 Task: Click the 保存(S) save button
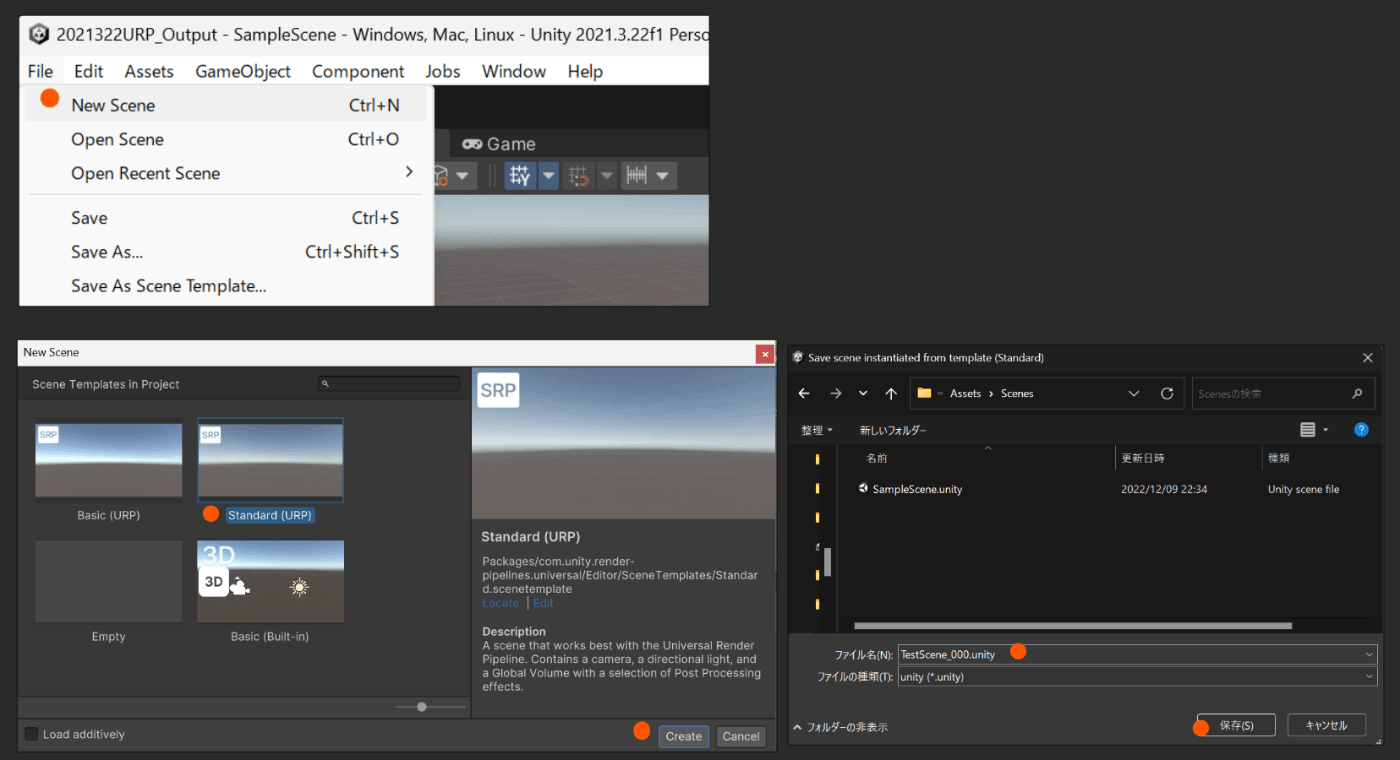[1236, 725]
